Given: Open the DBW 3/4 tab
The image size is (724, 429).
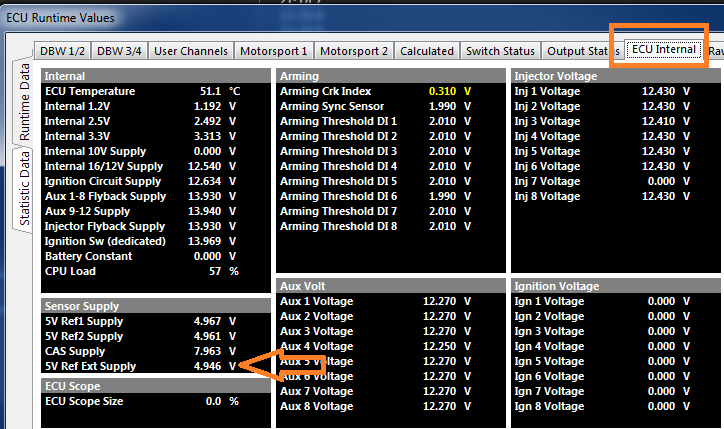Looking at the screenshot, I should (x=119, y=51).
